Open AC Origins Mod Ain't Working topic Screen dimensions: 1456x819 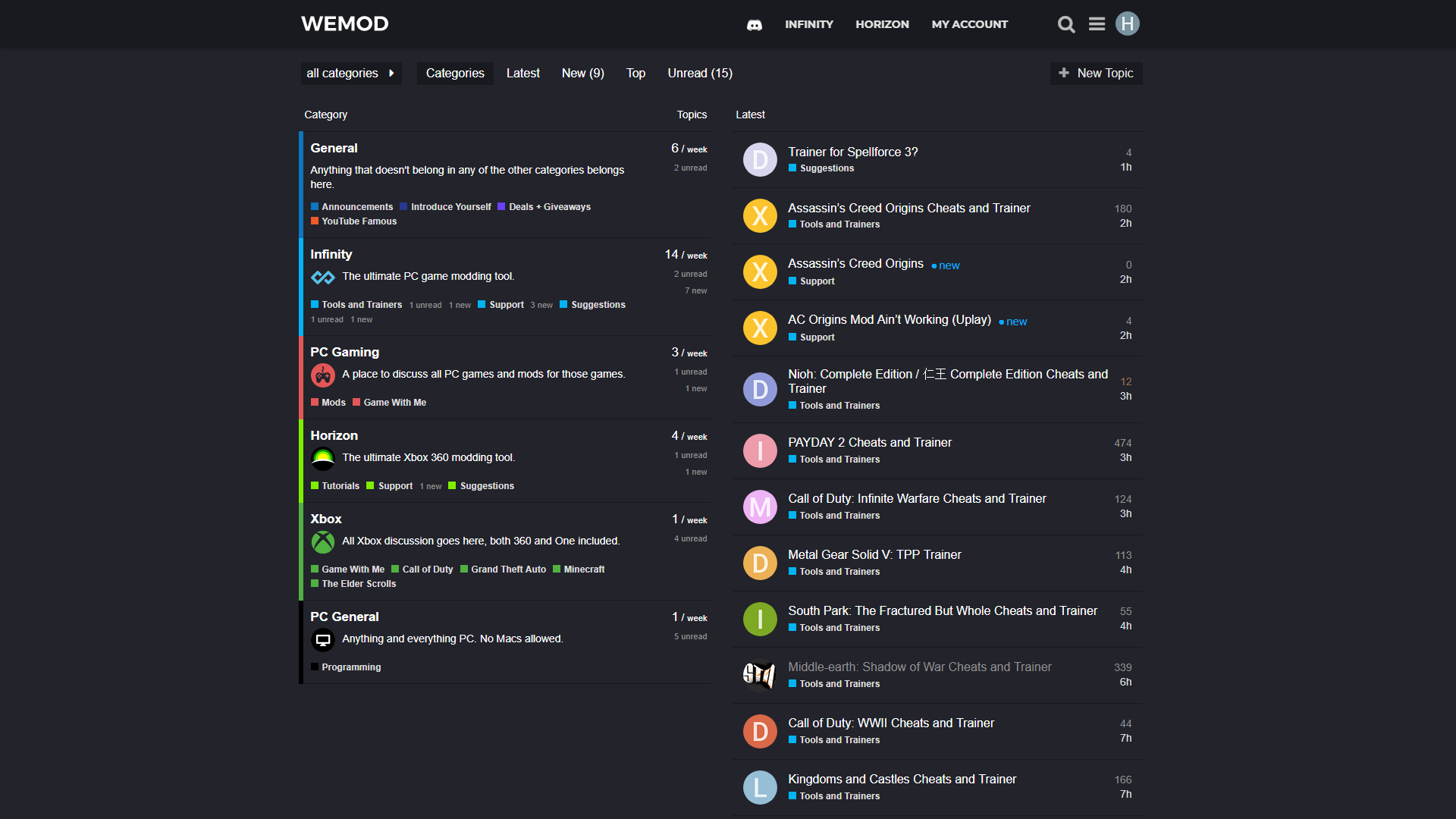(890, 320)
